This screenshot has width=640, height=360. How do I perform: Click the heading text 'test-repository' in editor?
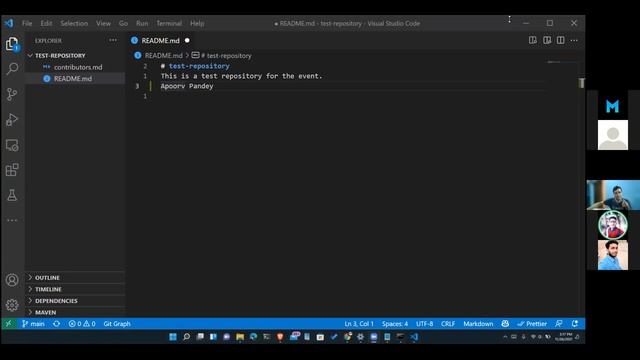199,66
